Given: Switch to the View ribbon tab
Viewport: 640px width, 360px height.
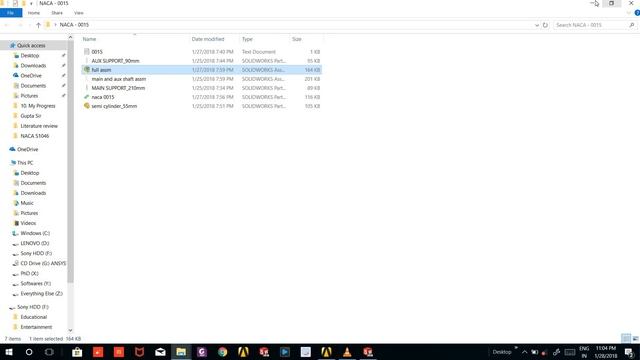Looking at the screenshot, I should click(x=79, y=13).
